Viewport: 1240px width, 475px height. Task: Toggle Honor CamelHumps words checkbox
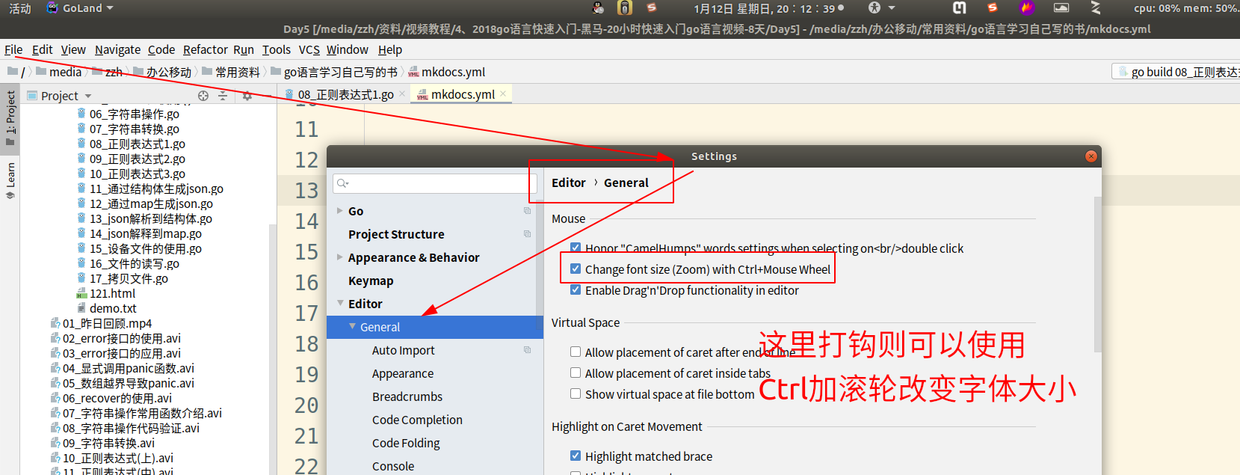pyautogui.click(x=575, y=248)
